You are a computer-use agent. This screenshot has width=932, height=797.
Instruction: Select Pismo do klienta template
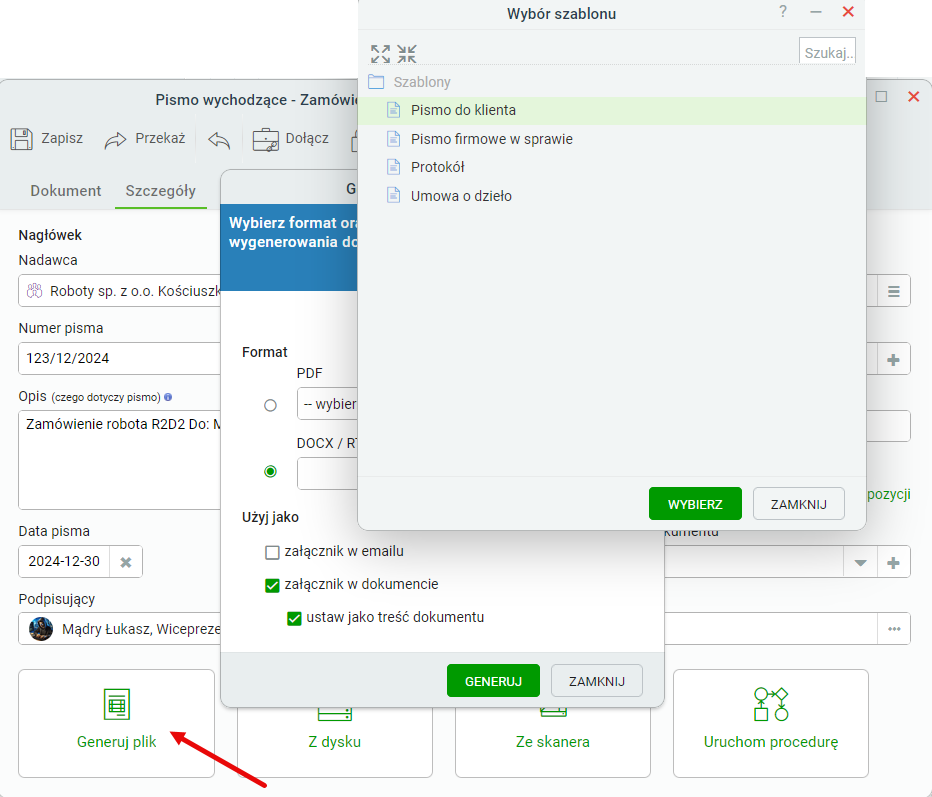pyautogui.click(x=612, y=110)
